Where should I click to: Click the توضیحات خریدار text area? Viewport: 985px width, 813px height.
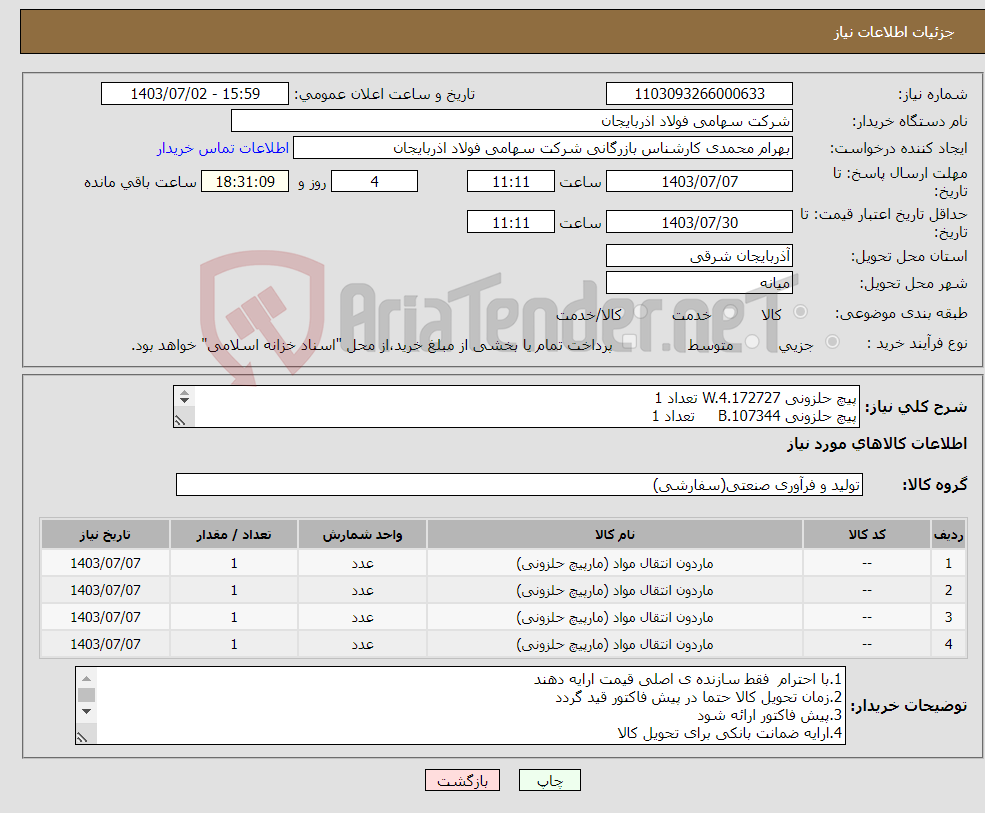(x=460, y=706)
